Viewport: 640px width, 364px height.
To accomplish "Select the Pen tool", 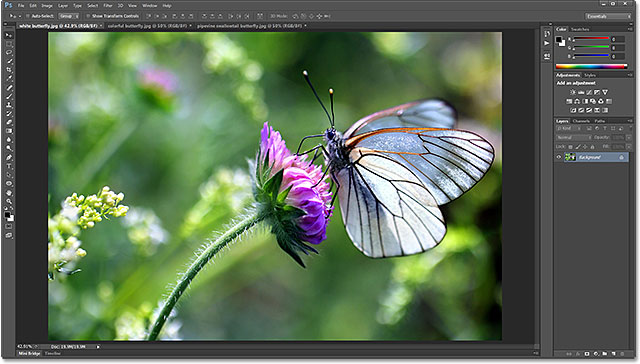I will (9, 158).
